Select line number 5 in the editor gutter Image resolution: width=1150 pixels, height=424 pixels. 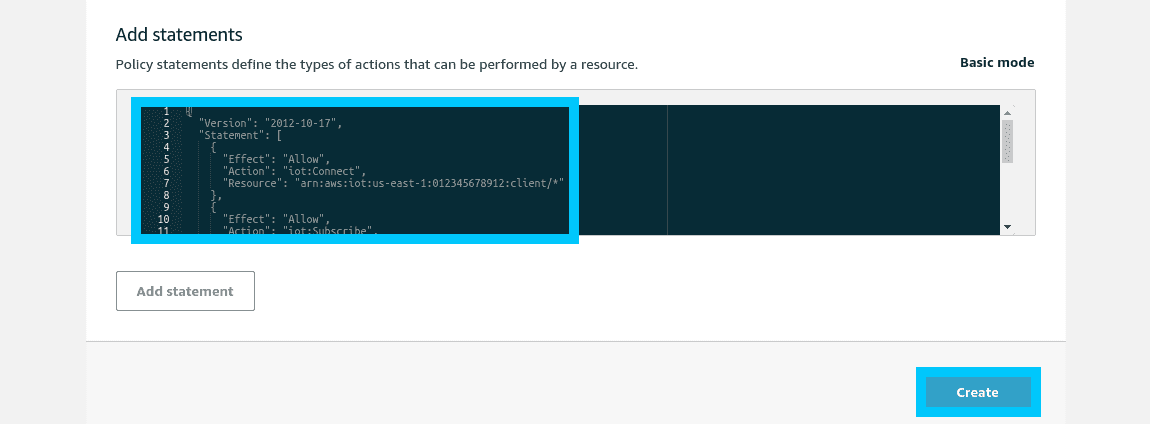(x=166, y=159)
